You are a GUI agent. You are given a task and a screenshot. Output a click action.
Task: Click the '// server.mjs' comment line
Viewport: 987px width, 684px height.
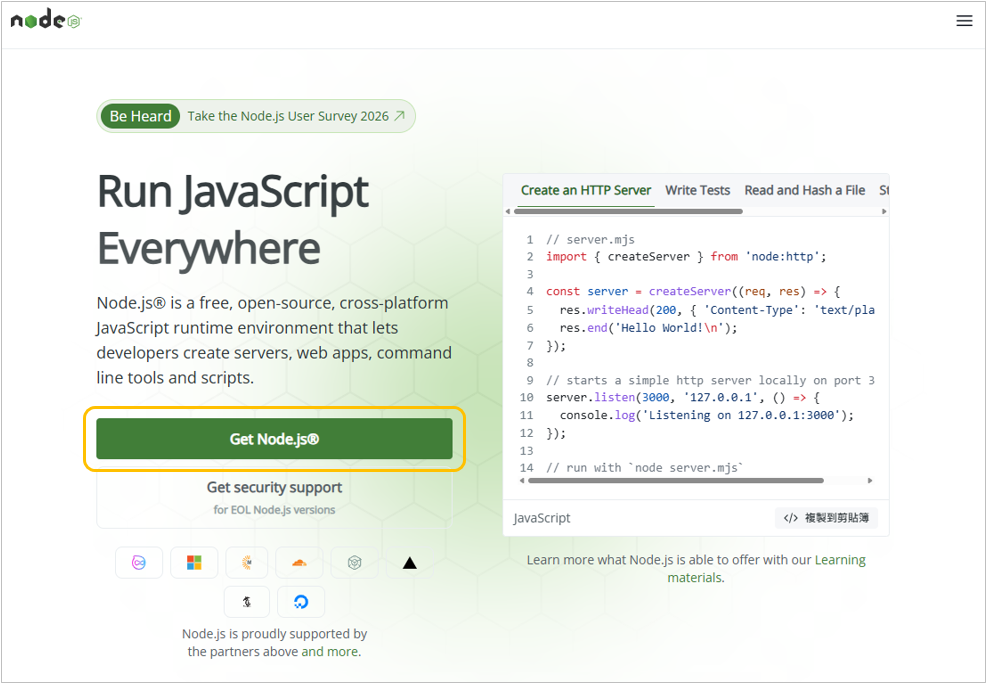[590, 240]
